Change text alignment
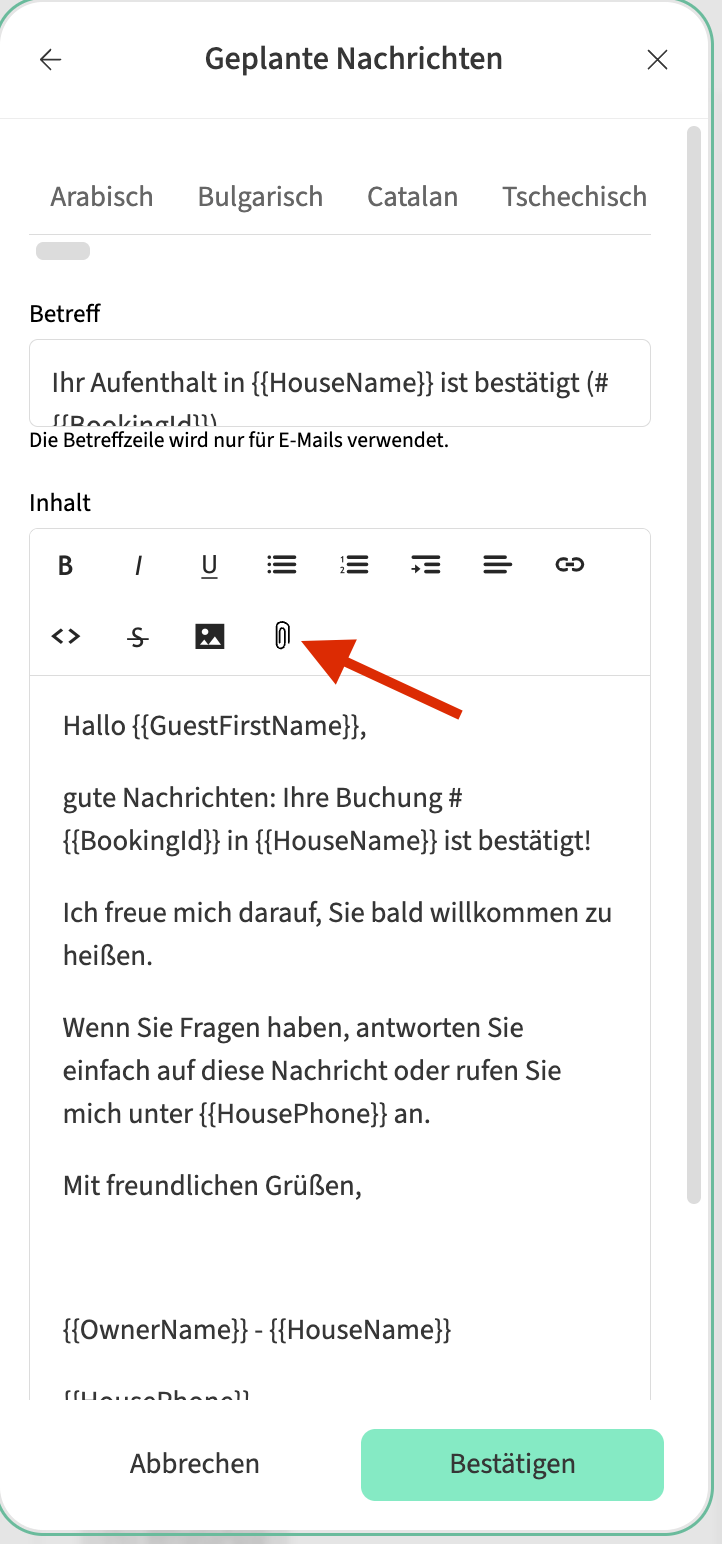Screen dimensions: 722x1544 pos(497,565)
